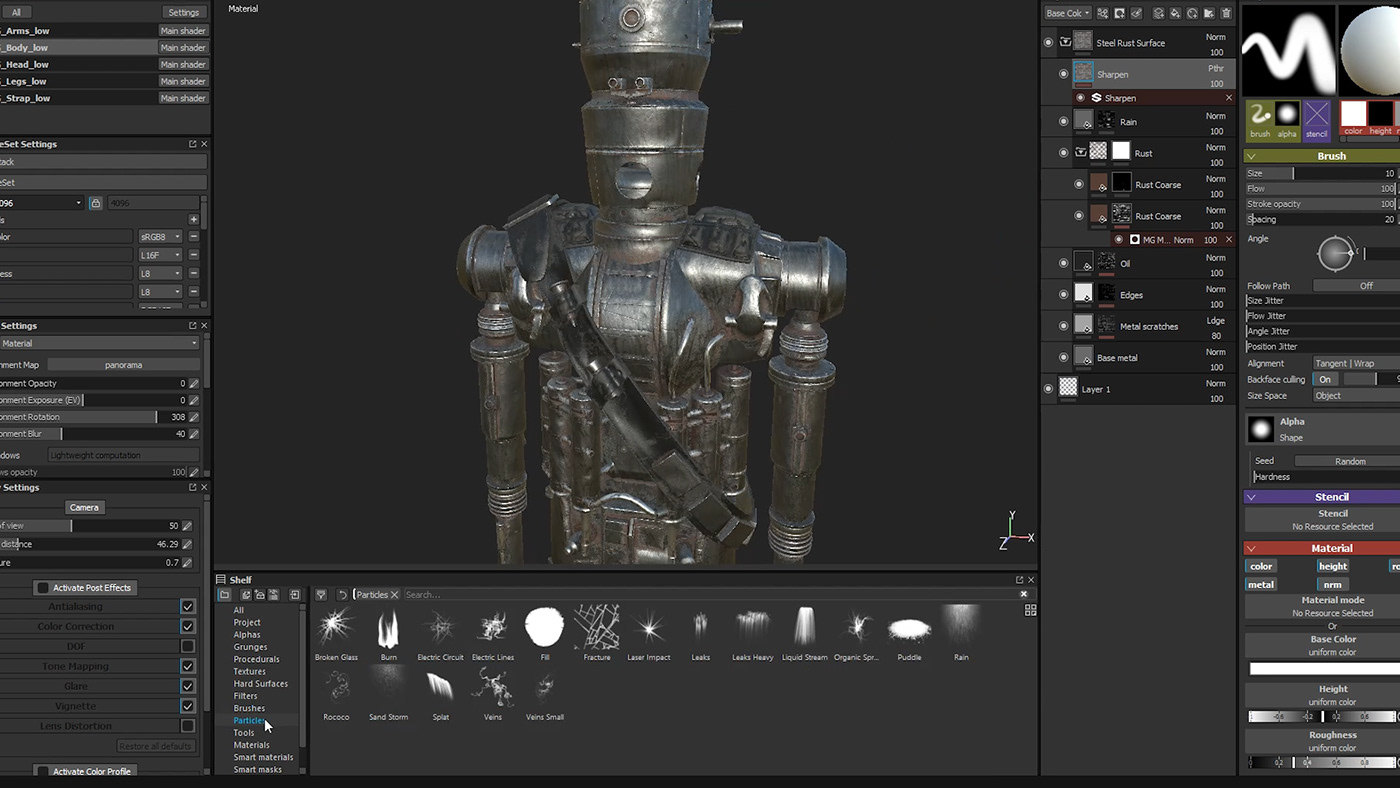
Task: Click the Camera button
Action: point(84,507)
